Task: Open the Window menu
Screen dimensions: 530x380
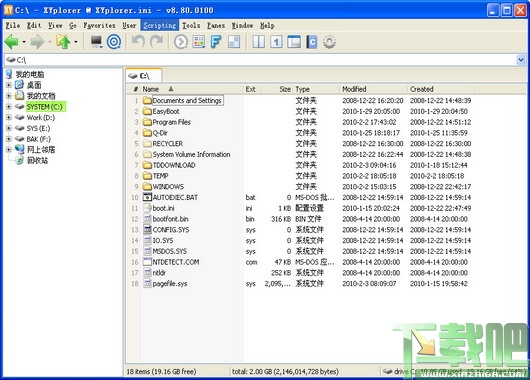Action: point(242,25)
